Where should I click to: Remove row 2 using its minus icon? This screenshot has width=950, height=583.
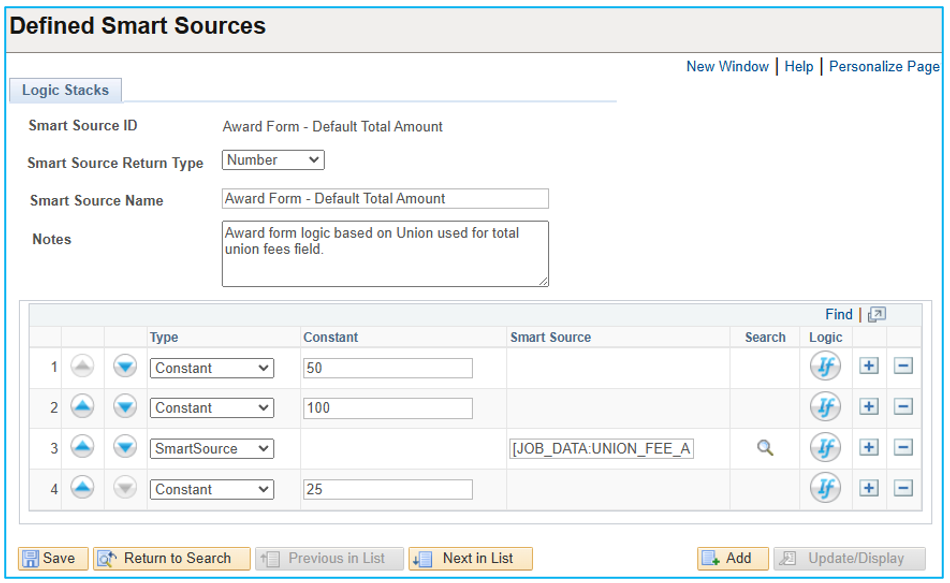(904, 407)
